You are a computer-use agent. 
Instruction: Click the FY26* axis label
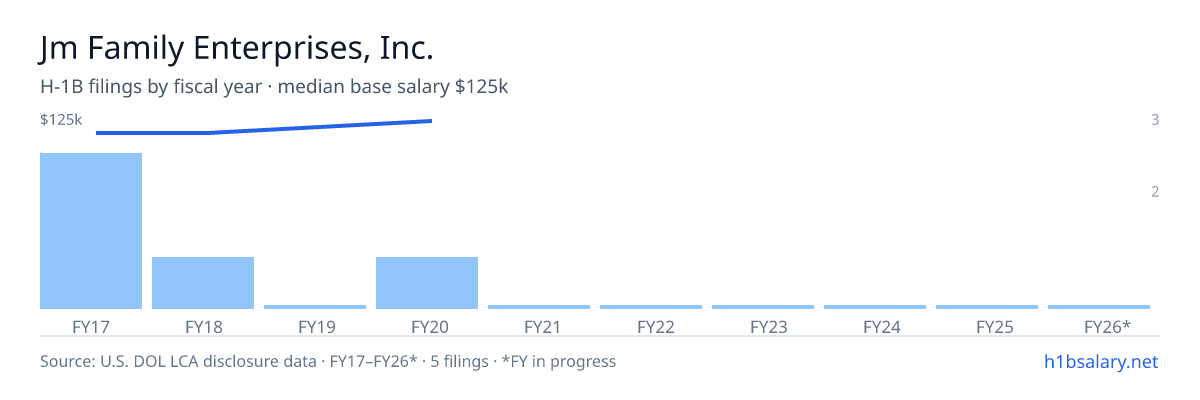[x=1099, y=326]
